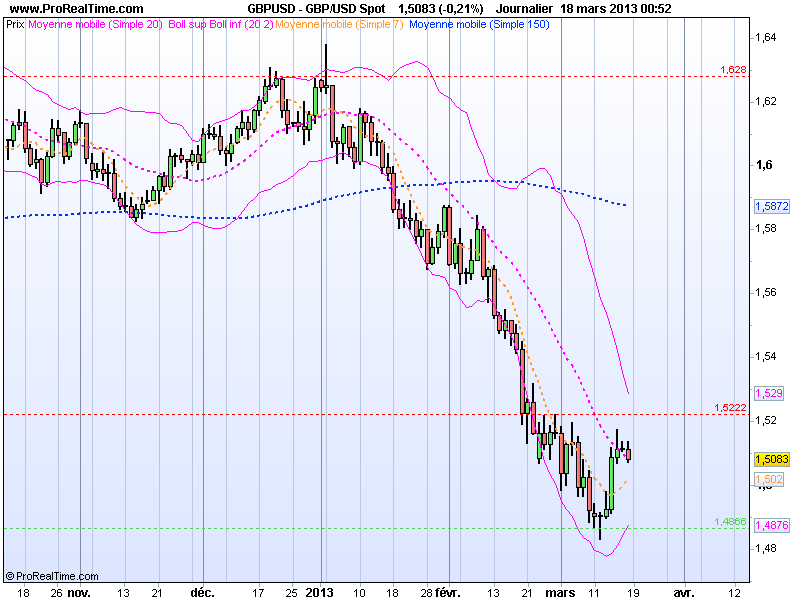Screen dimensions: 800x600
Task: Click the 1,48 price axis label
Action: (x=766, y=548)
